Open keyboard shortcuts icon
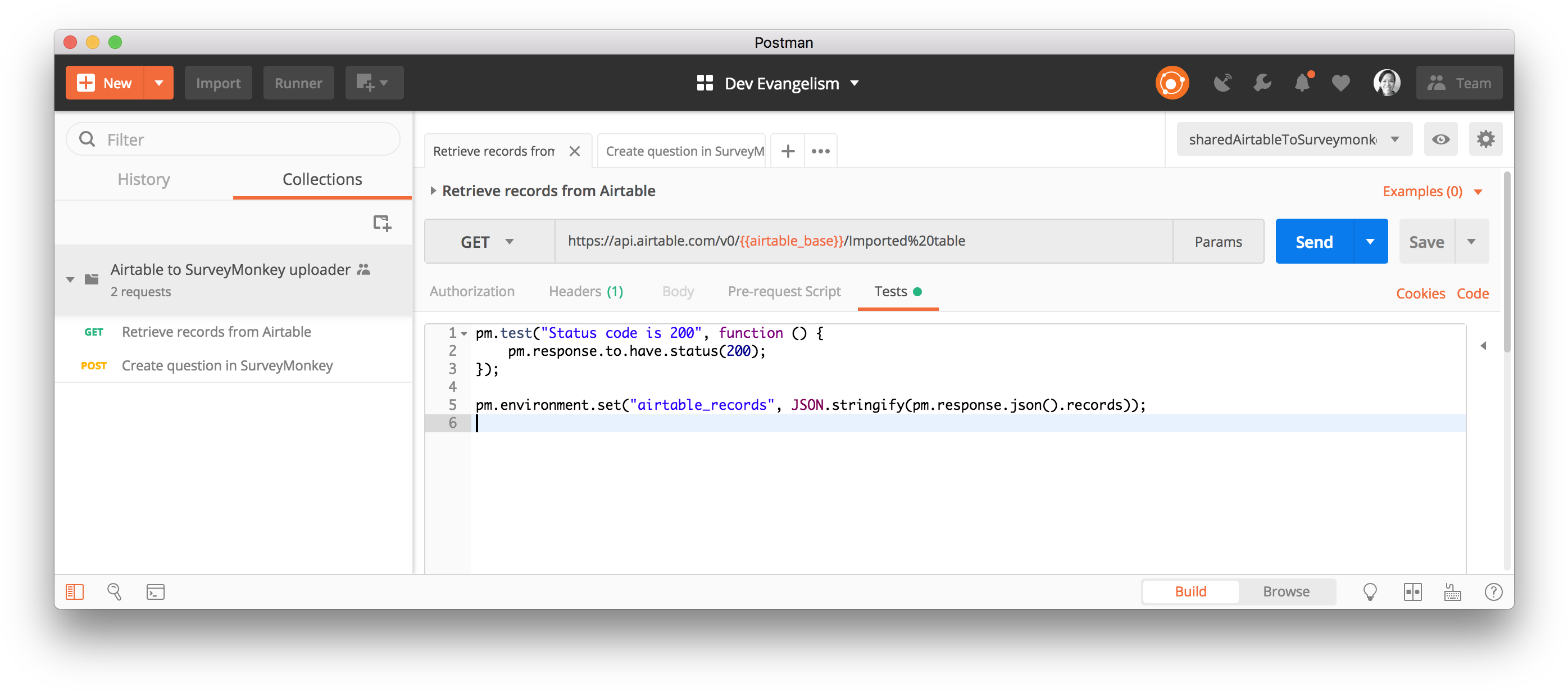This screenshot has width=1568, height=692. (x=1452, y=591)
